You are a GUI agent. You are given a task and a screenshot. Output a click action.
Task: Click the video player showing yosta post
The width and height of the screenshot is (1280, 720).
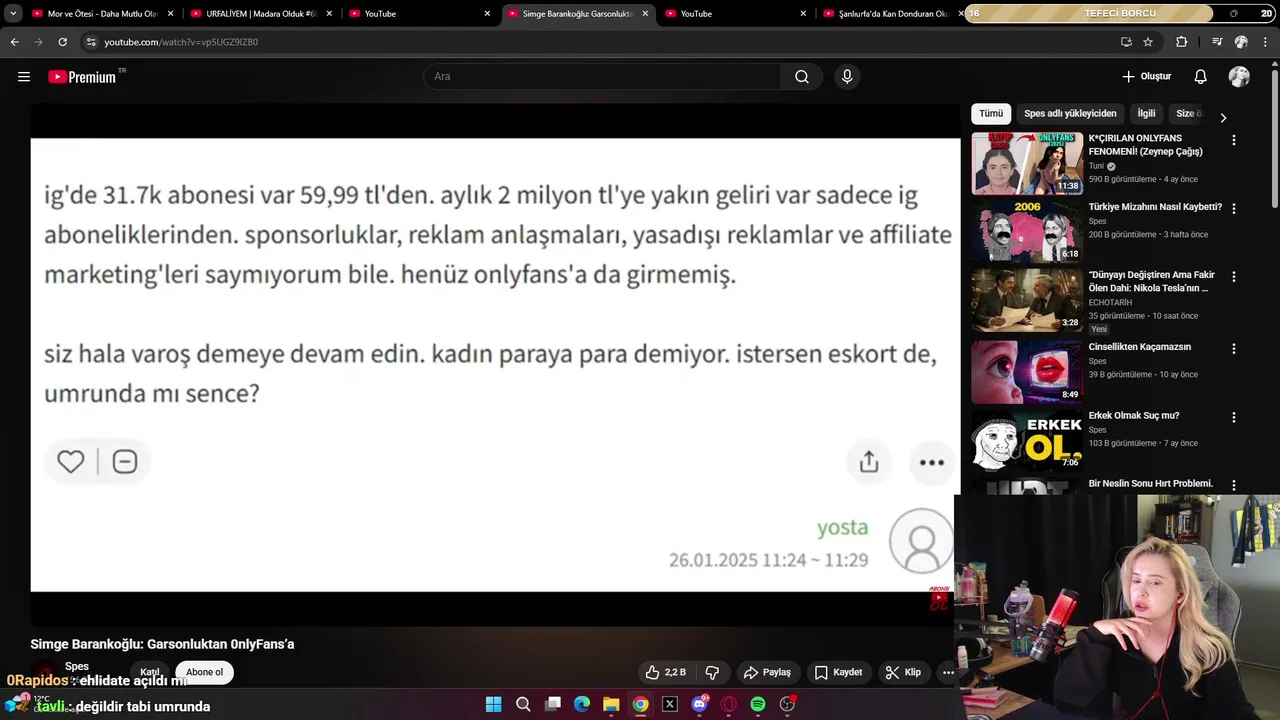pyautogui.click(x=495, y=365)
